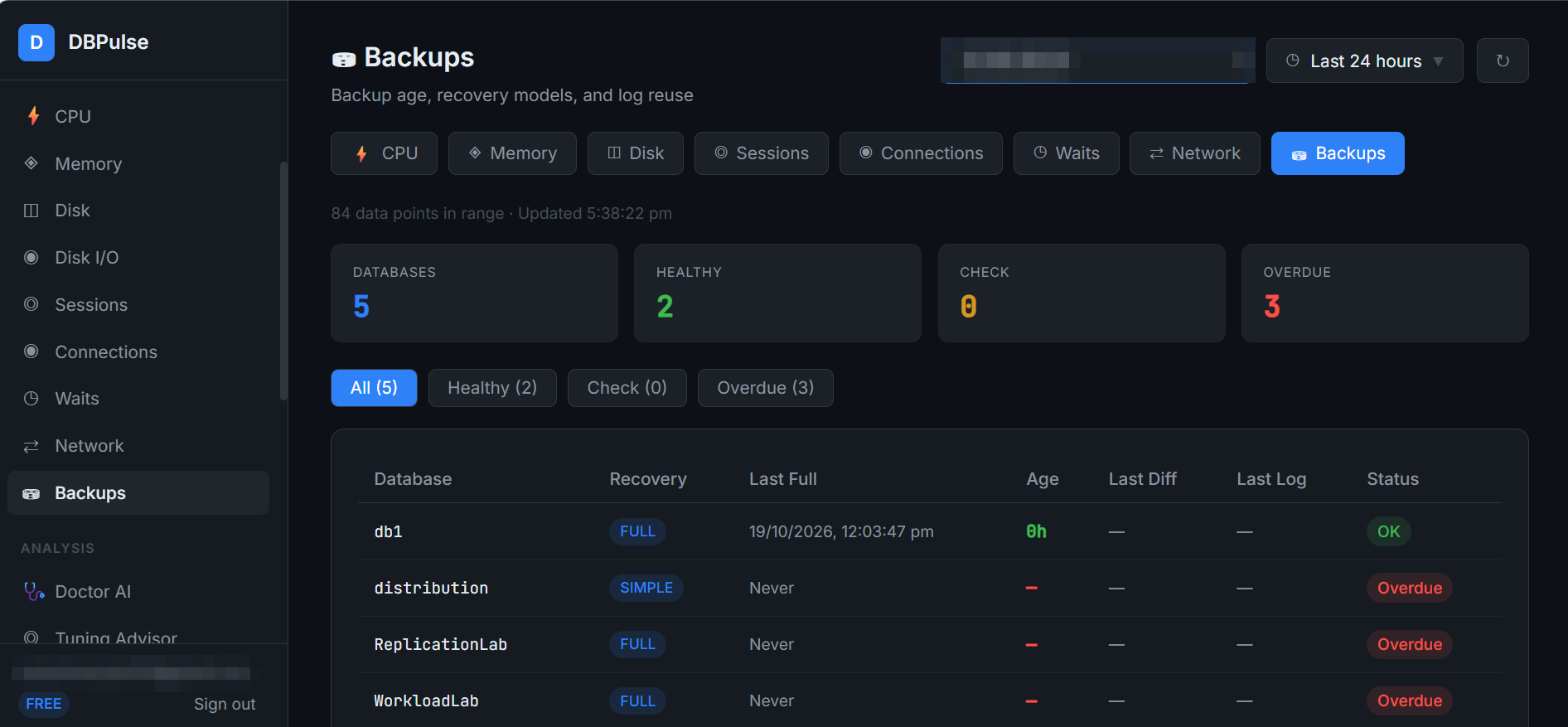The image size is (1568, 727).
Task: Click the Last Full column header
Action: (x=783, y=479)
